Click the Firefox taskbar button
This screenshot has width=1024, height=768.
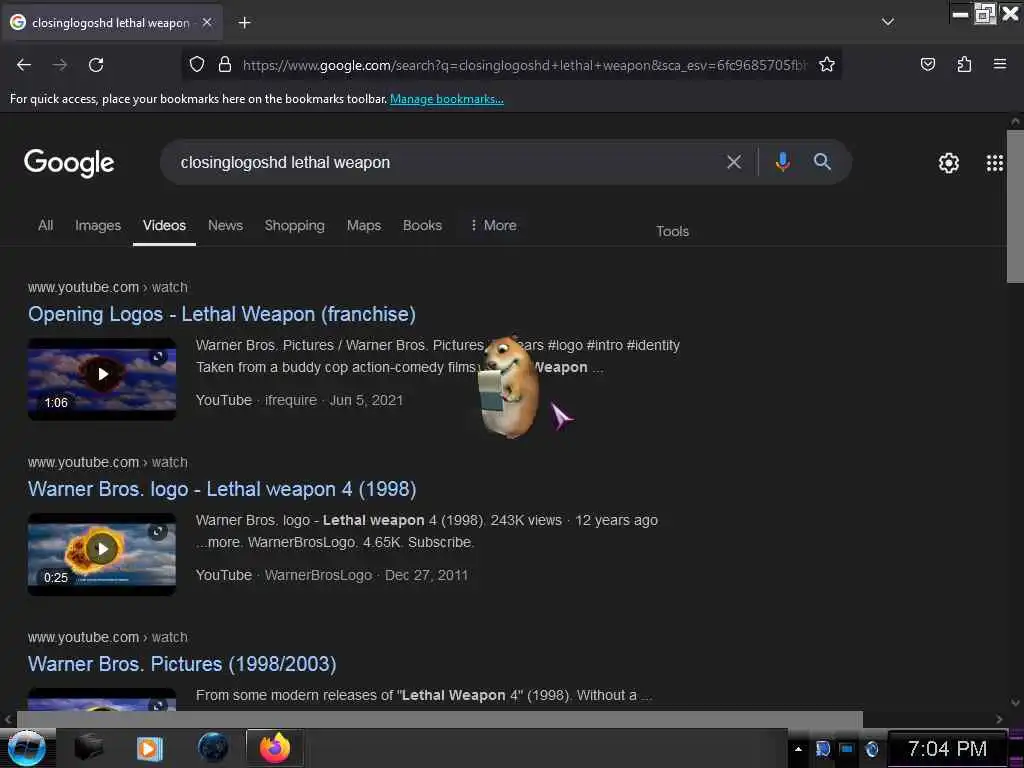(275, 748)
